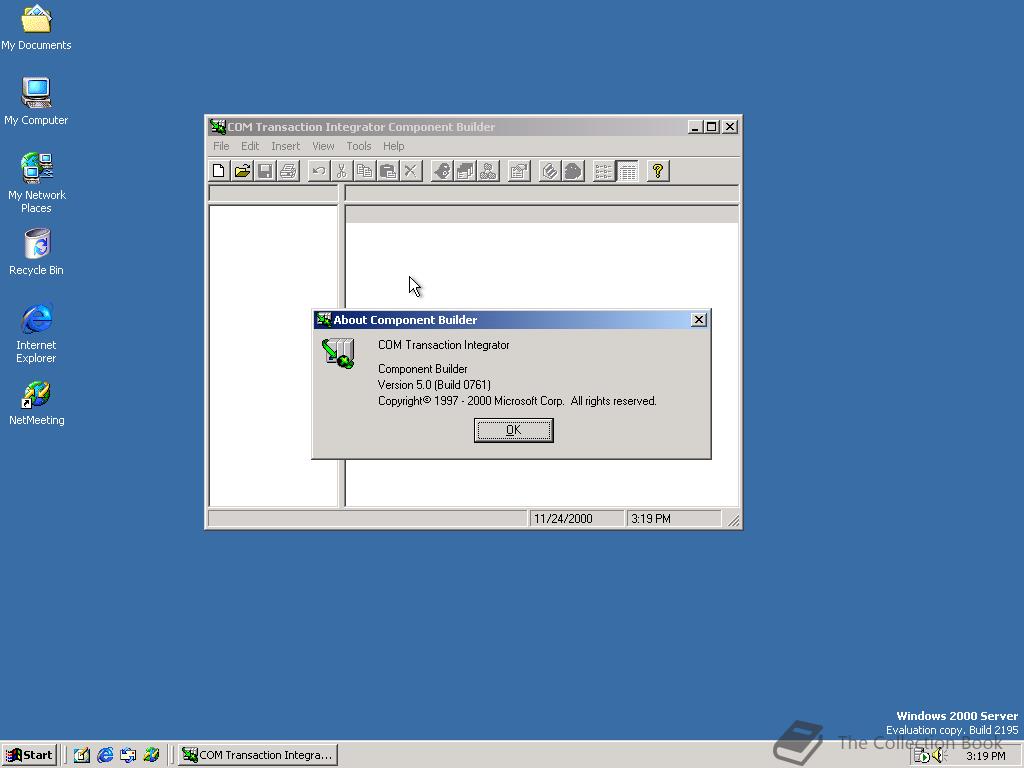
Task: Click the Copy toolbar icon
Action: pos(364,171)
